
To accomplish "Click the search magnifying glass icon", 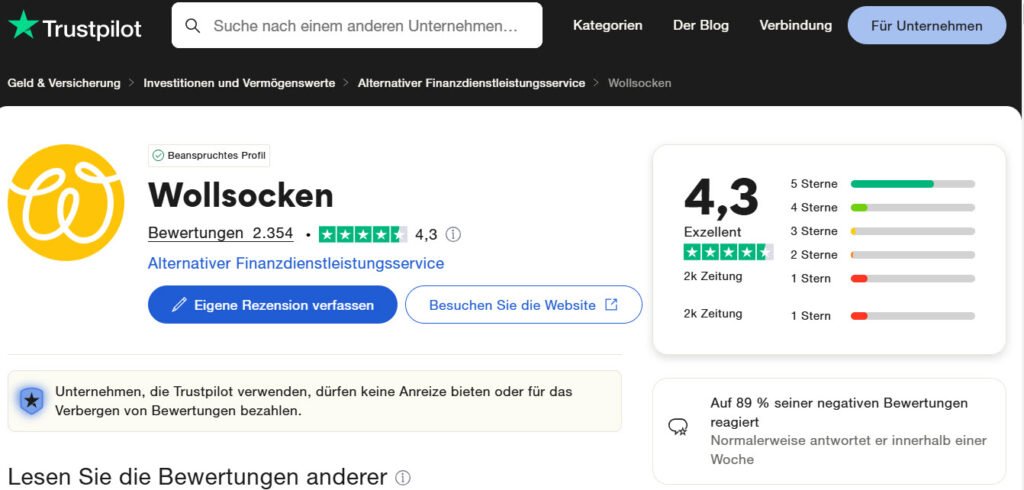I will pyautogui.click(x=193, y=26).
